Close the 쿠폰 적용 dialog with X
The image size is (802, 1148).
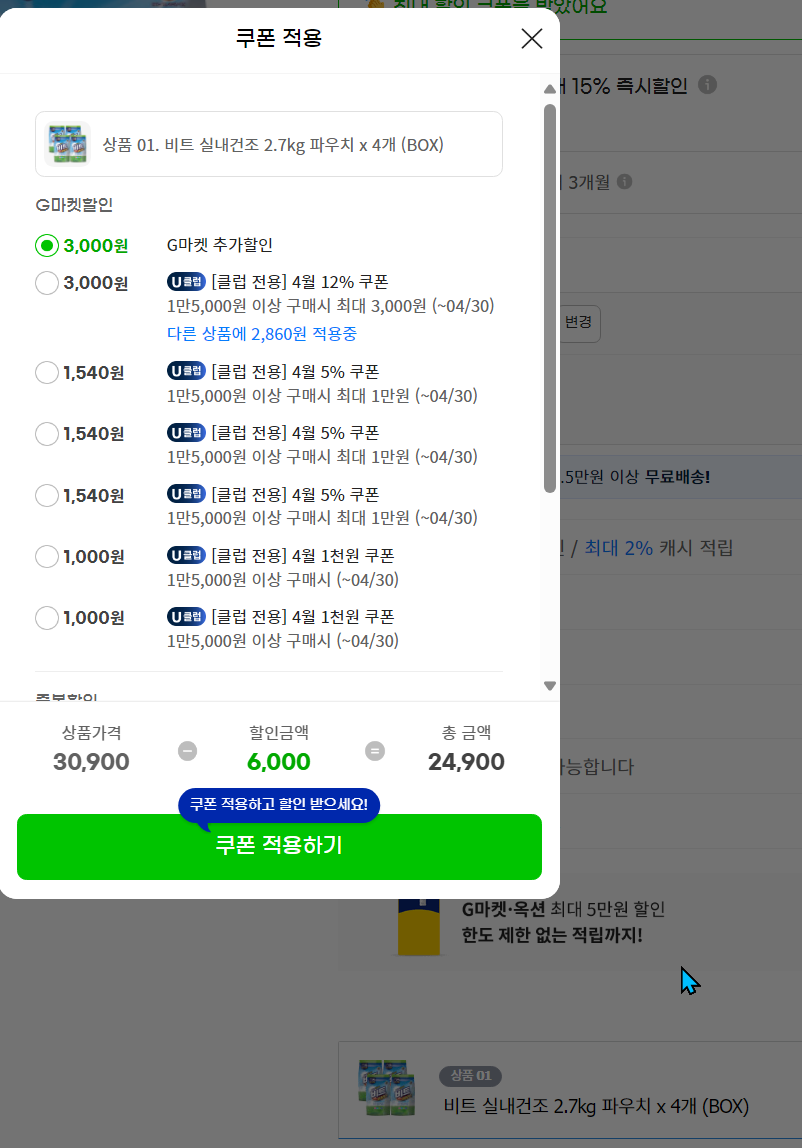[x=532, y=39]
